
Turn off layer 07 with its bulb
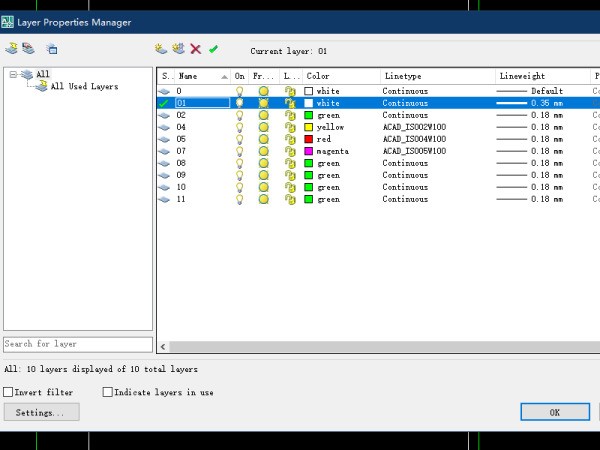coord(239,151)
